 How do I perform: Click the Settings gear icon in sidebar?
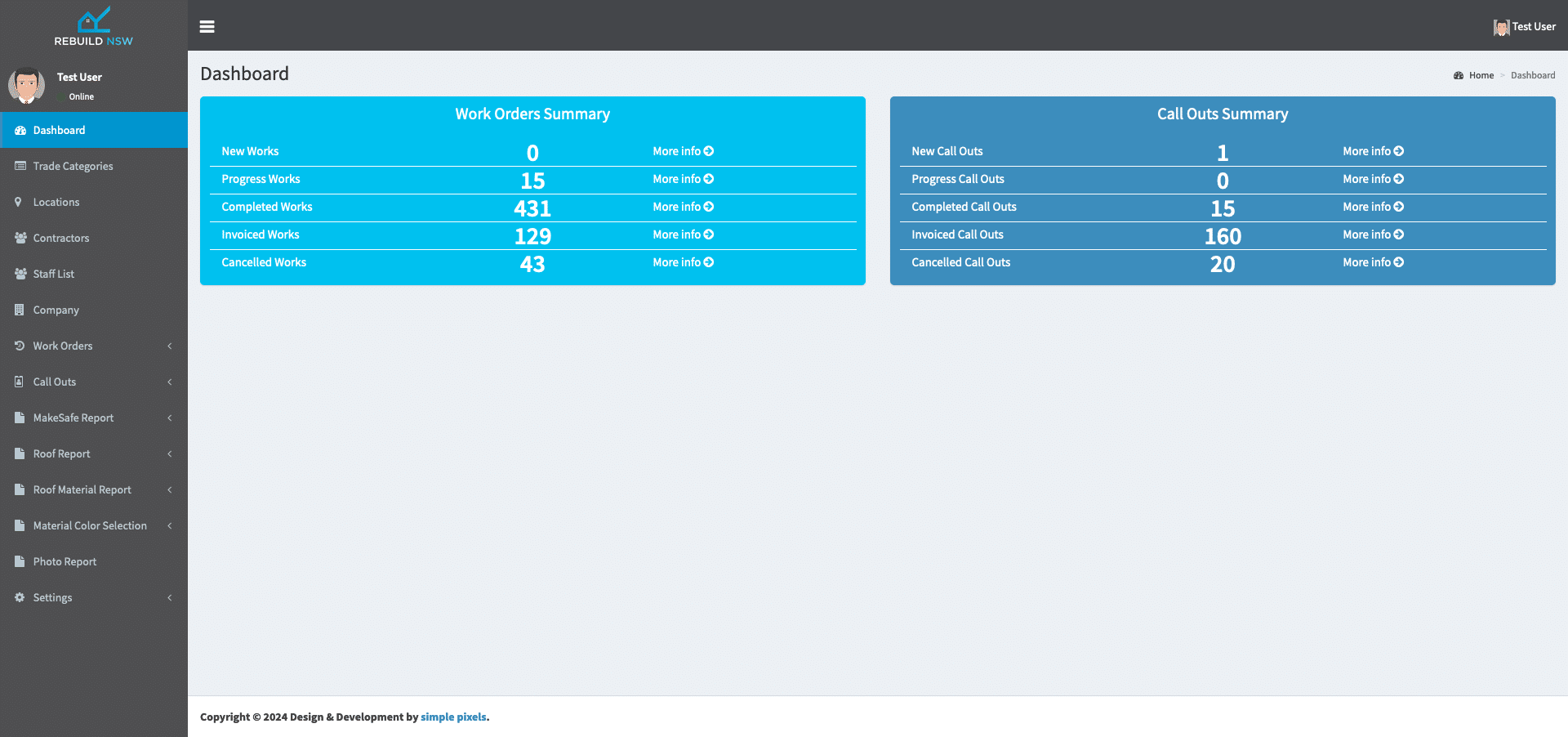[20, 597]
